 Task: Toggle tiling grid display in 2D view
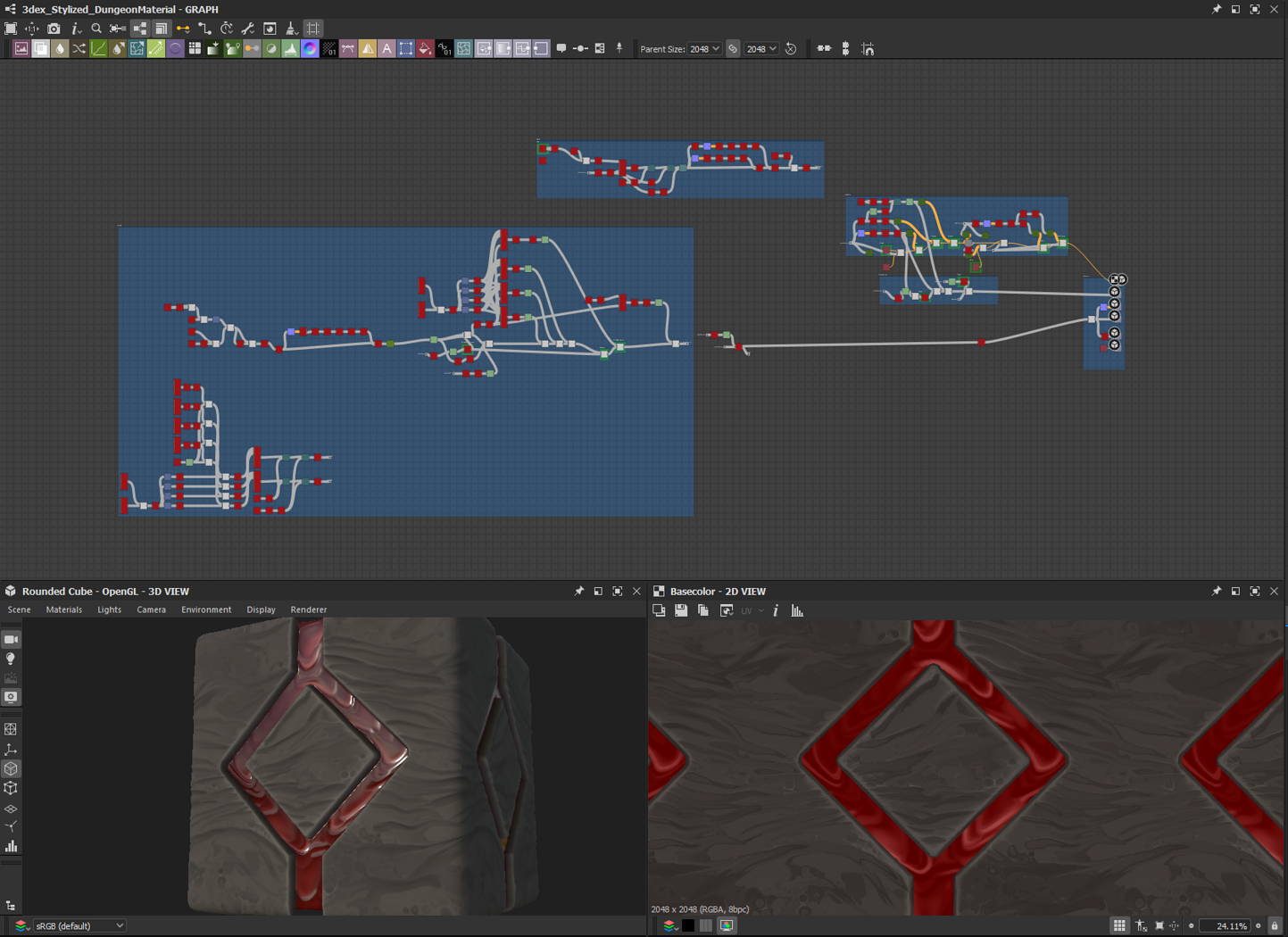coord(1119,925)
